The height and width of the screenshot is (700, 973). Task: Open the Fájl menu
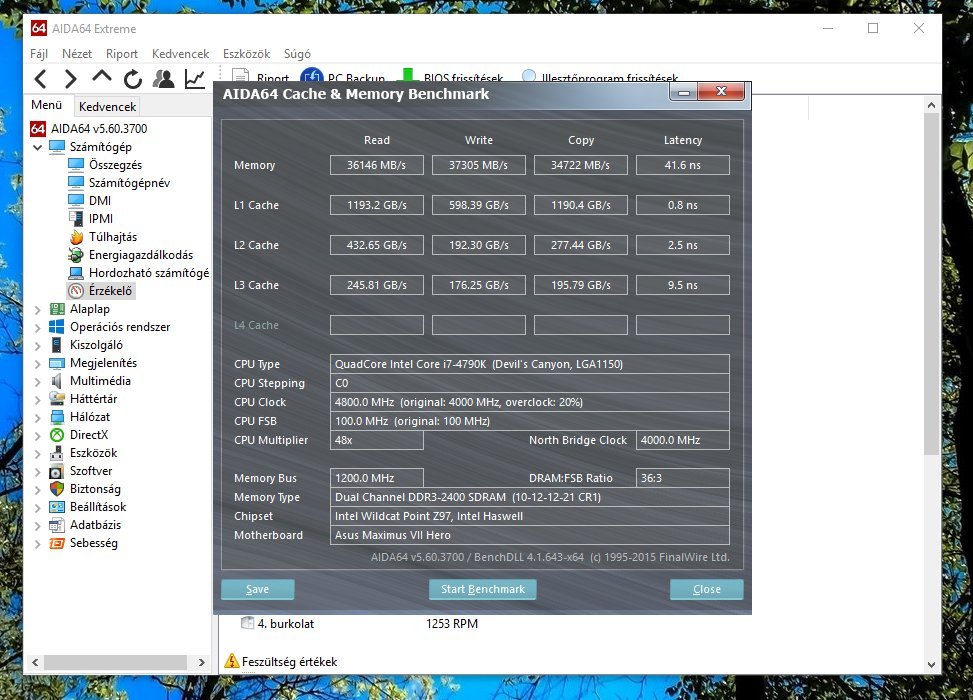pos(38,53)
